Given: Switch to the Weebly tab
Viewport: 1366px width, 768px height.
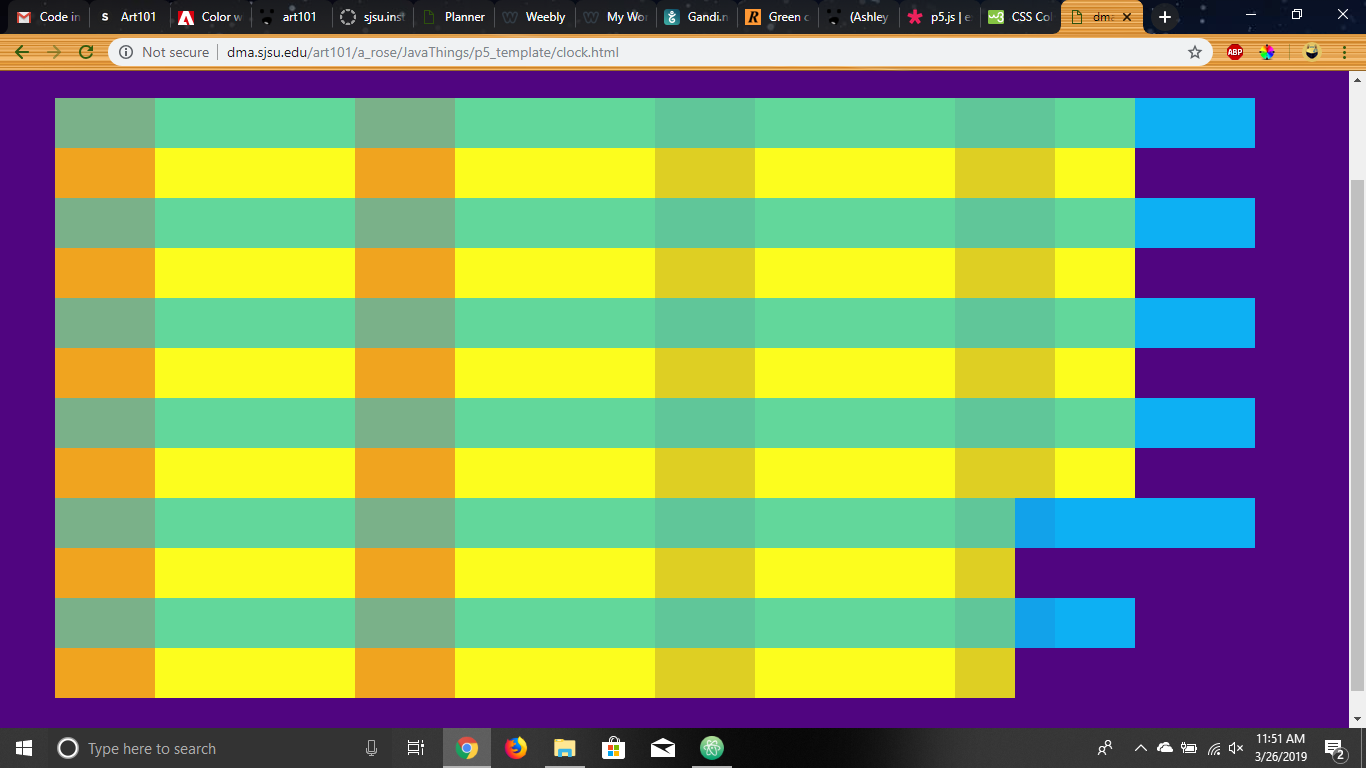Looking at the screenshot, I should coord(534,17).
